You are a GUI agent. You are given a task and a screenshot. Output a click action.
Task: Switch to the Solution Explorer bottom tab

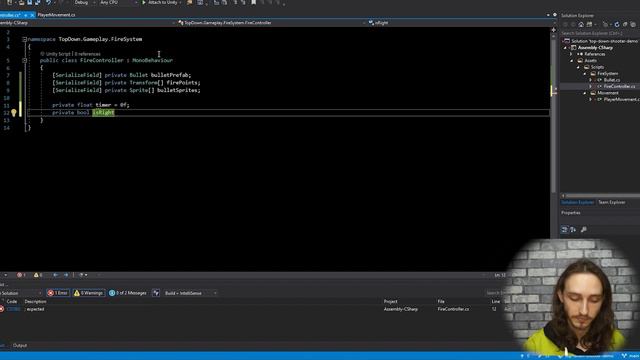(x=578, y=202)
